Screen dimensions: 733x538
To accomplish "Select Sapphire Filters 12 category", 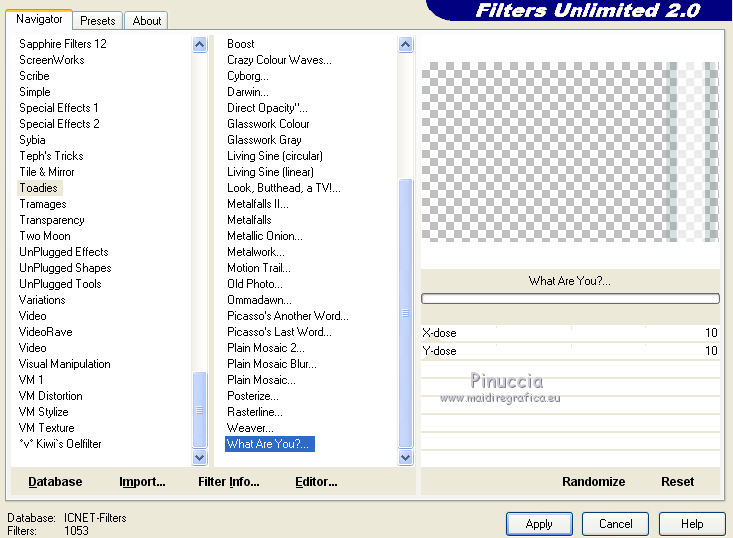I will coord(63,44).
